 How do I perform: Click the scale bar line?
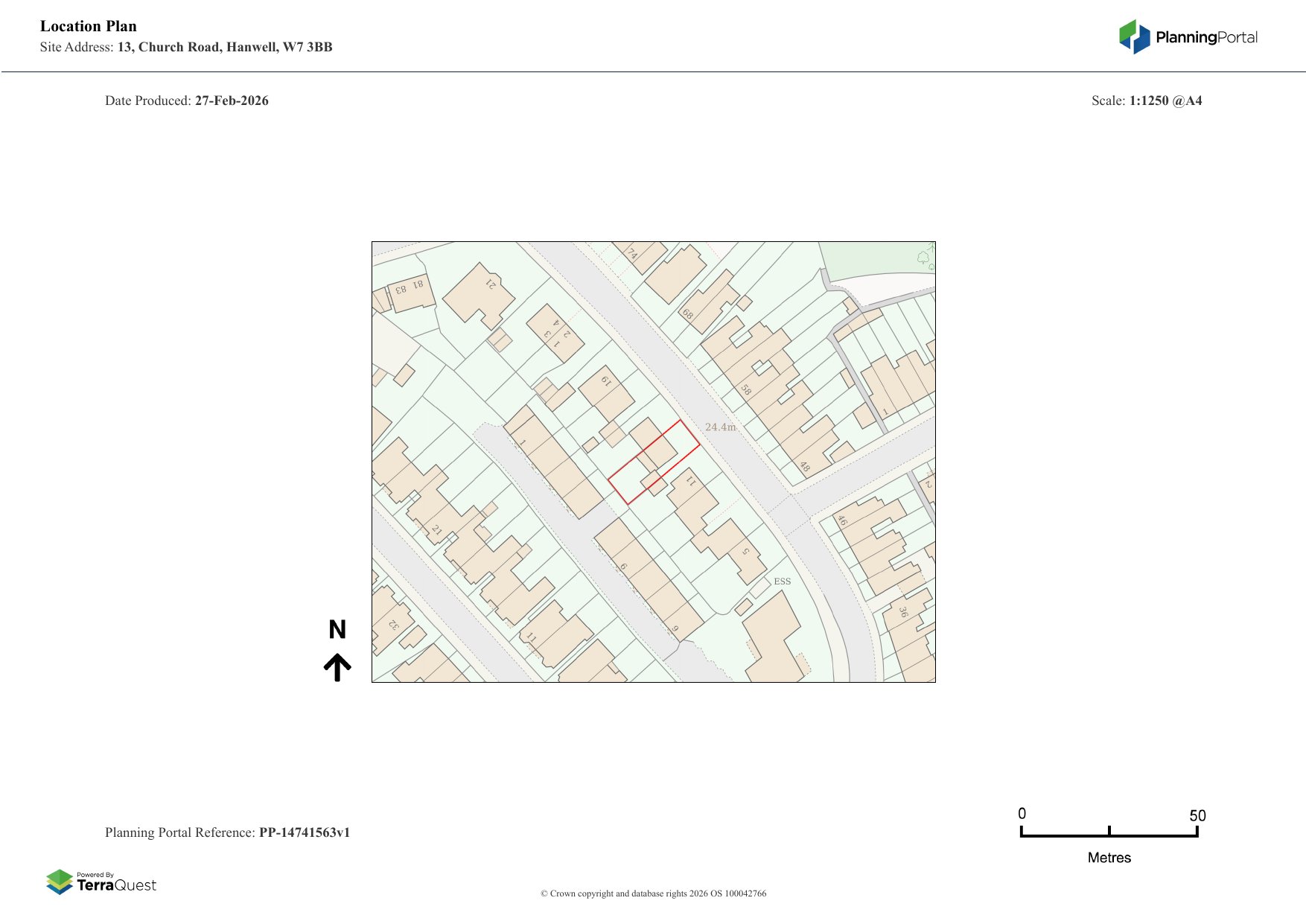pyautogui.click(x=1109, y=835)
